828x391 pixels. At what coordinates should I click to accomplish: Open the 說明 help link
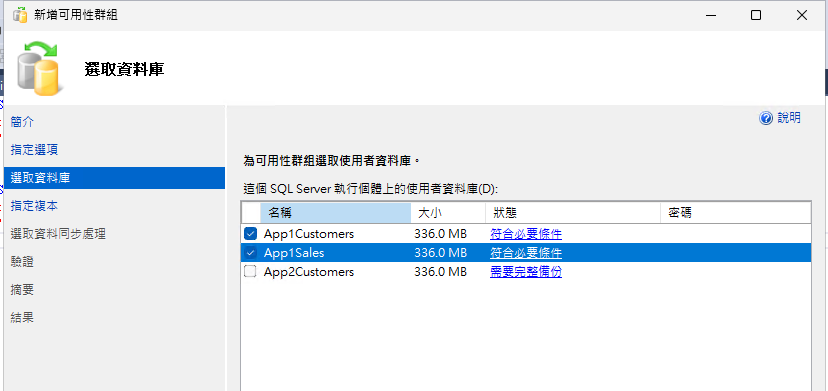(789, 118)
